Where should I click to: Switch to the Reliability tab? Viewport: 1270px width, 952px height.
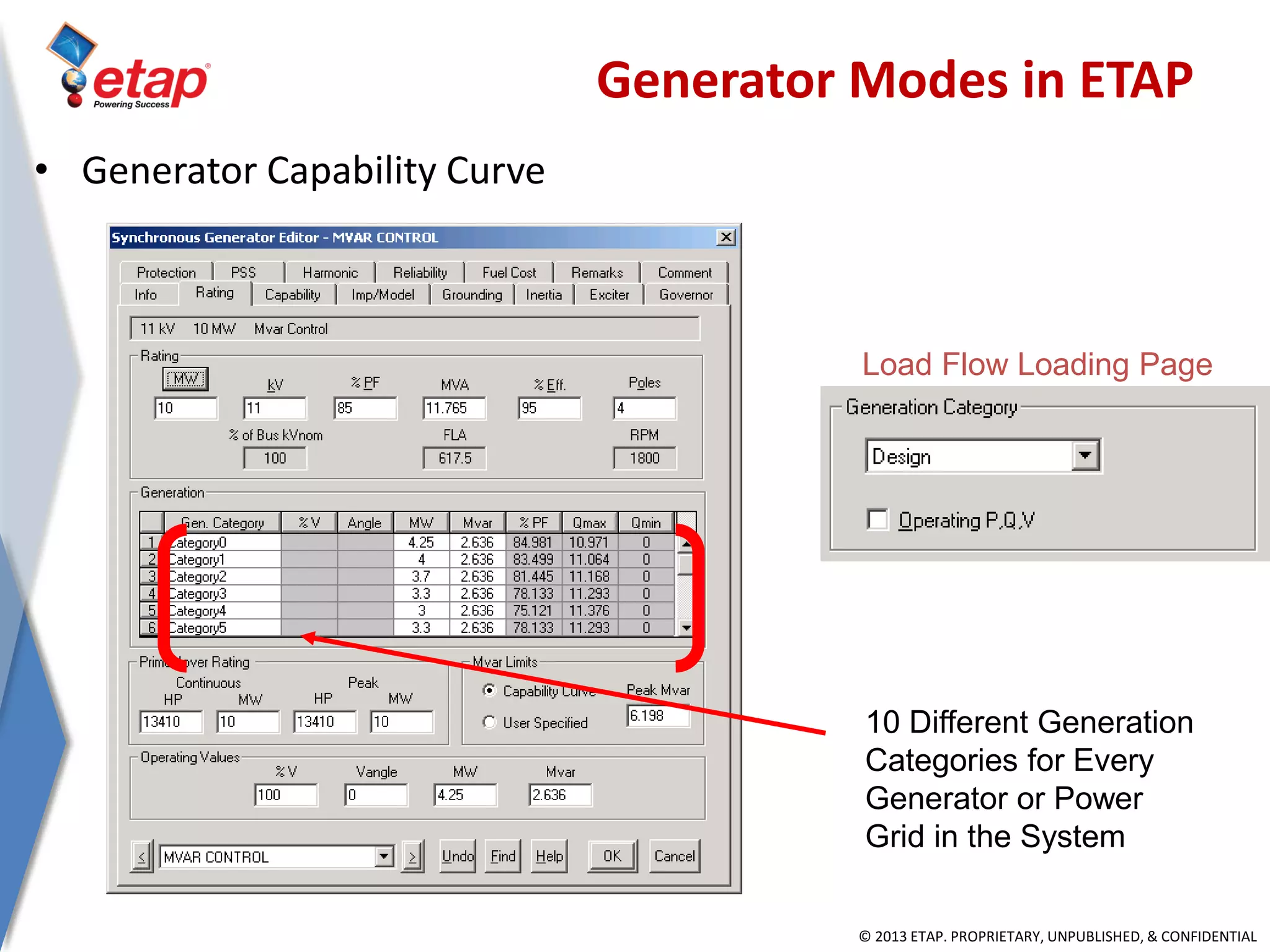420,273
